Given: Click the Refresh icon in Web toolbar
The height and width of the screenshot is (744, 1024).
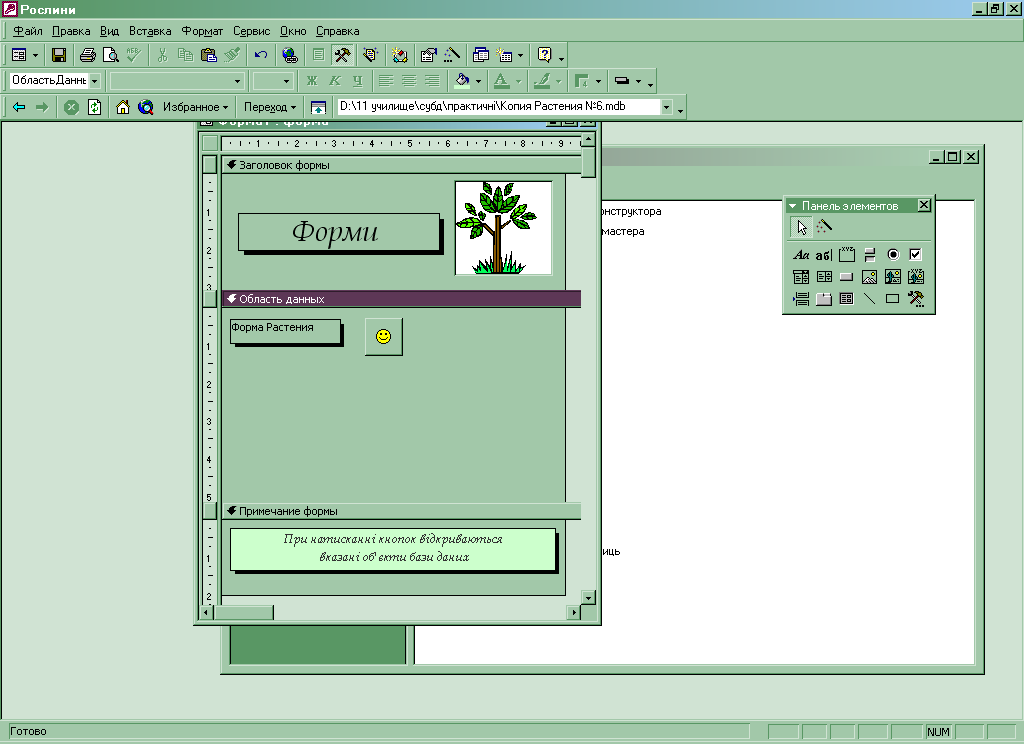Looking at the screenshot, I should pos(95,107).
